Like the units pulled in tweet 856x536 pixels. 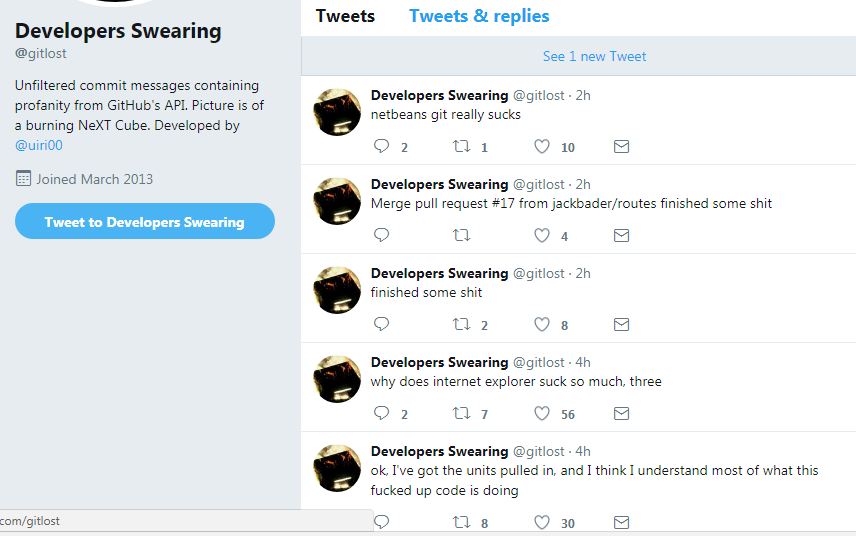click(542, 522)
